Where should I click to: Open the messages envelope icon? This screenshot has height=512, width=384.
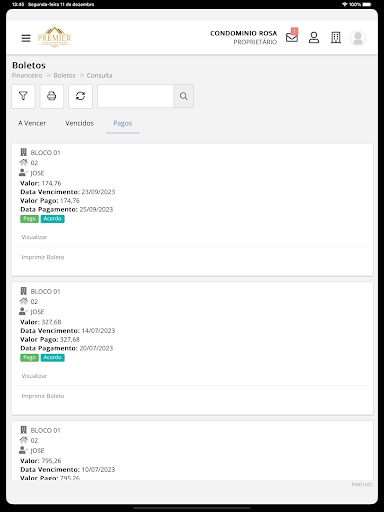[x=292, y=36]
